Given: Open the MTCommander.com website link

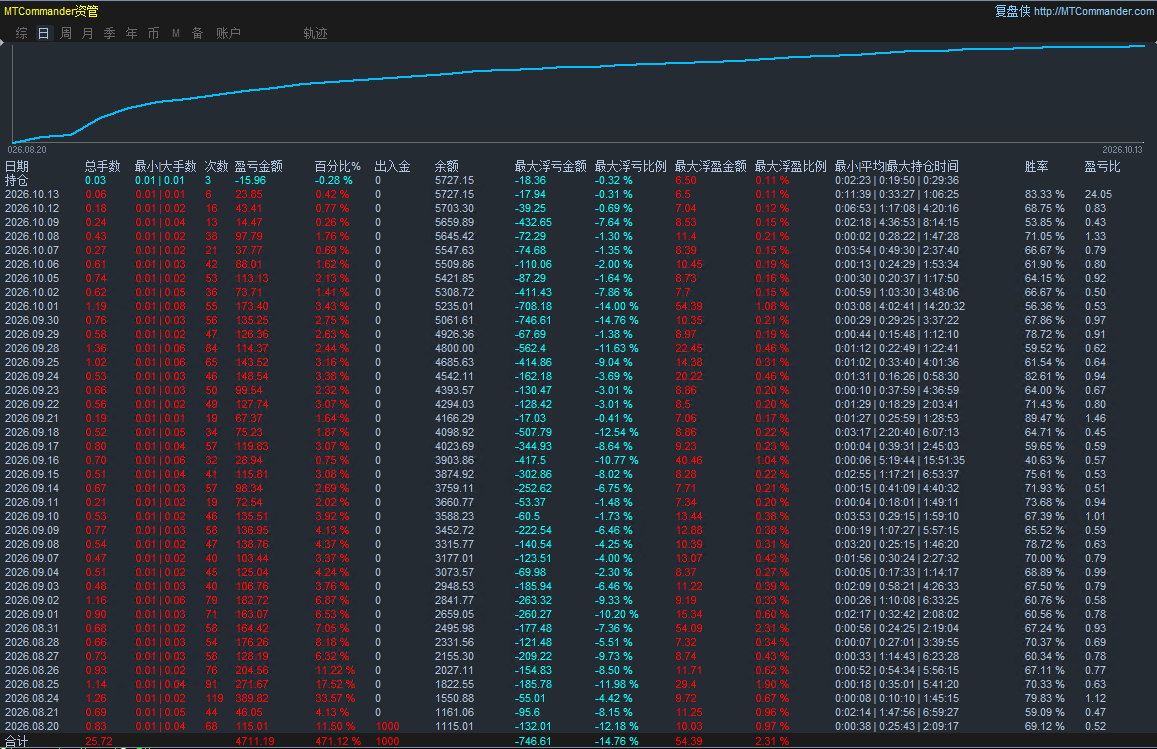Looking at the screenshot, I should click(x=1094, y=11).
